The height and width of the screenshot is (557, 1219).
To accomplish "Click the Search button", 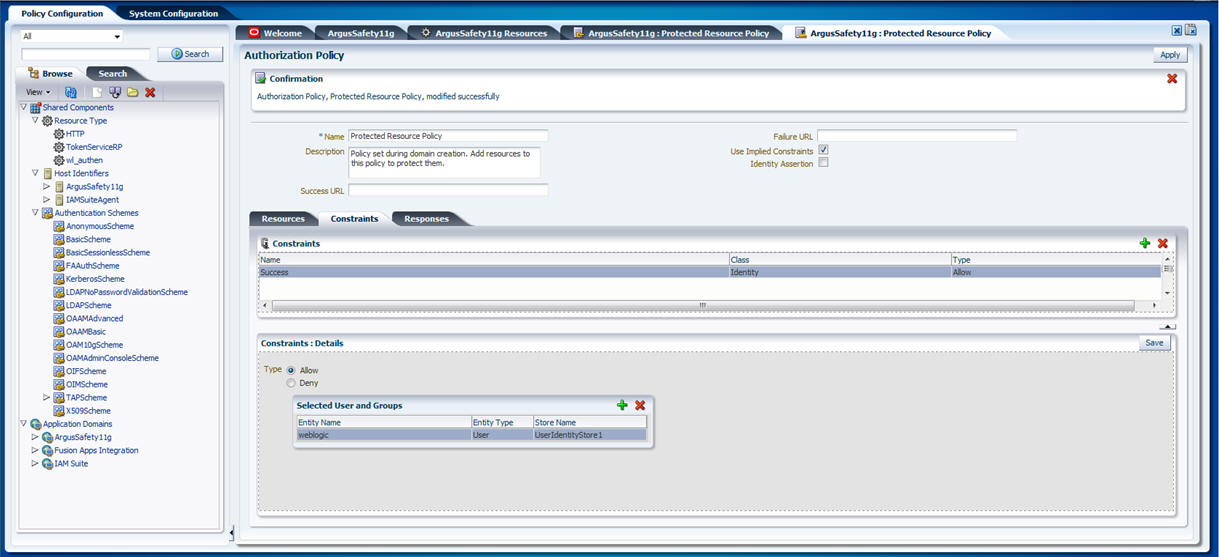I will [x=190, y=54].
